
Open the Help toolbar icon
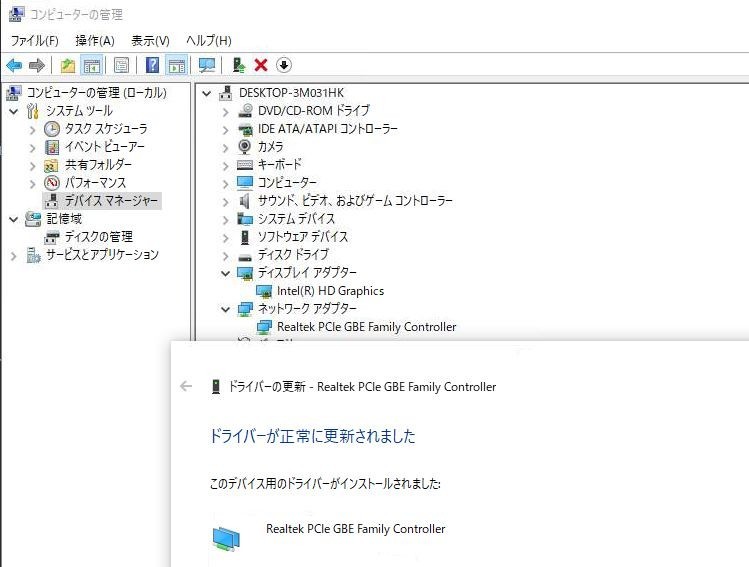[x=152, y=65]
